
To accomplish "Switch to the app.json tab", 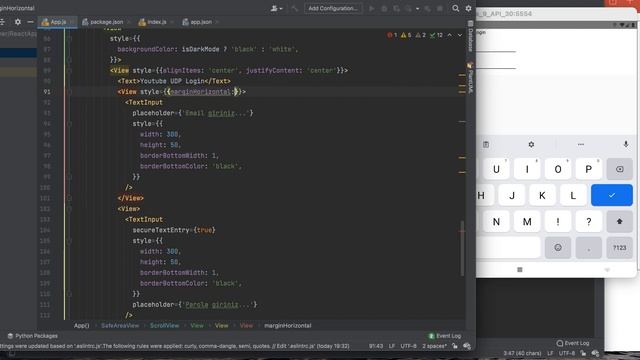I will point(200,22).
